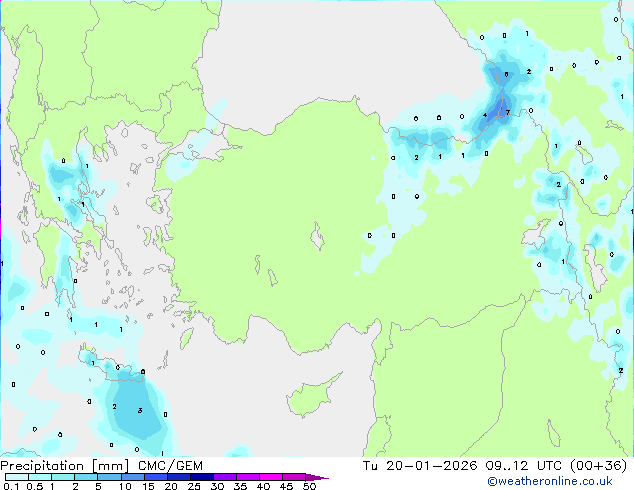
Task: Select the 5–10 mm legend color swatch
Action: tap(109, 477)
